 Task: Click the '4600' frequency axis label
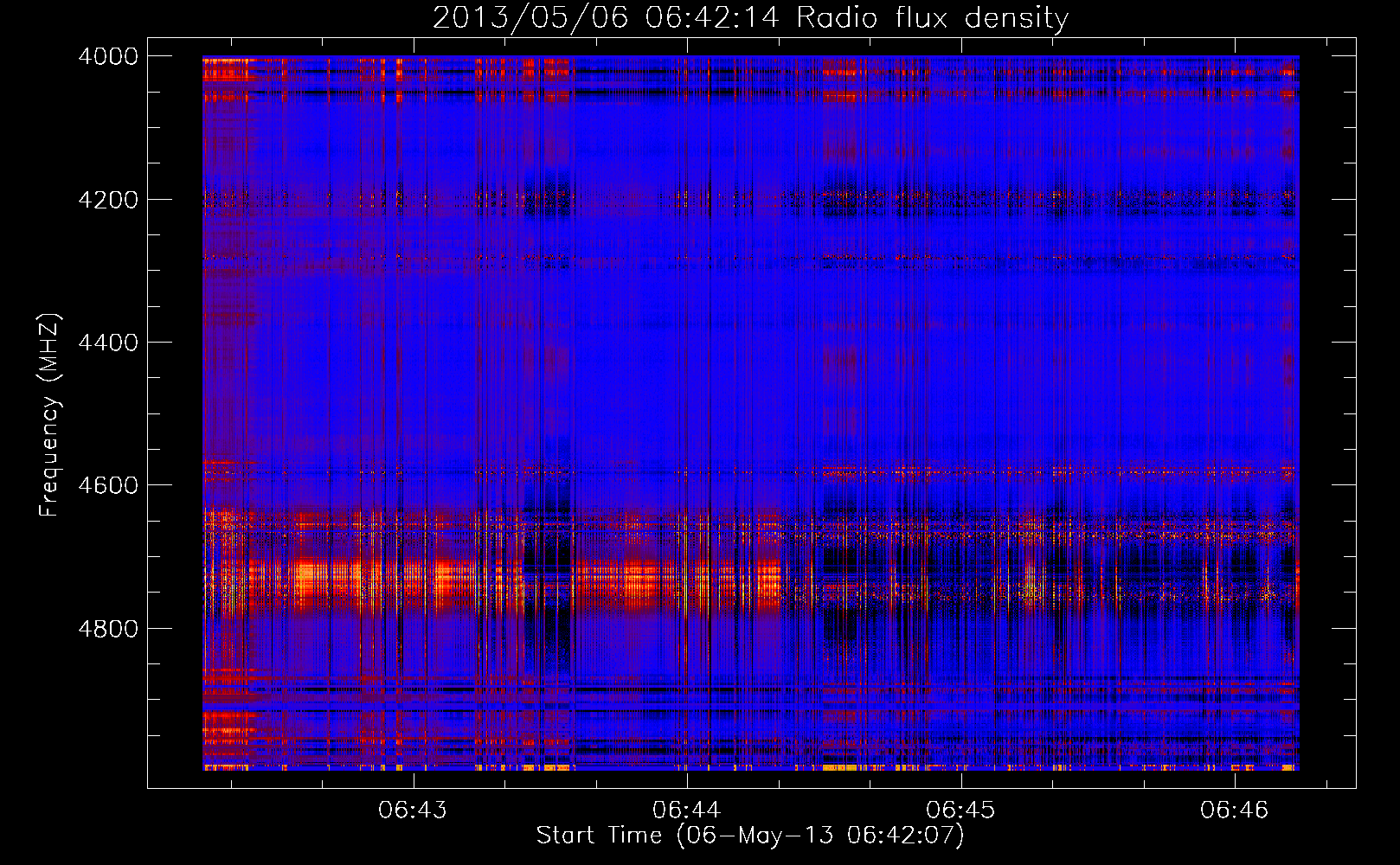click(x=108, y=485)
